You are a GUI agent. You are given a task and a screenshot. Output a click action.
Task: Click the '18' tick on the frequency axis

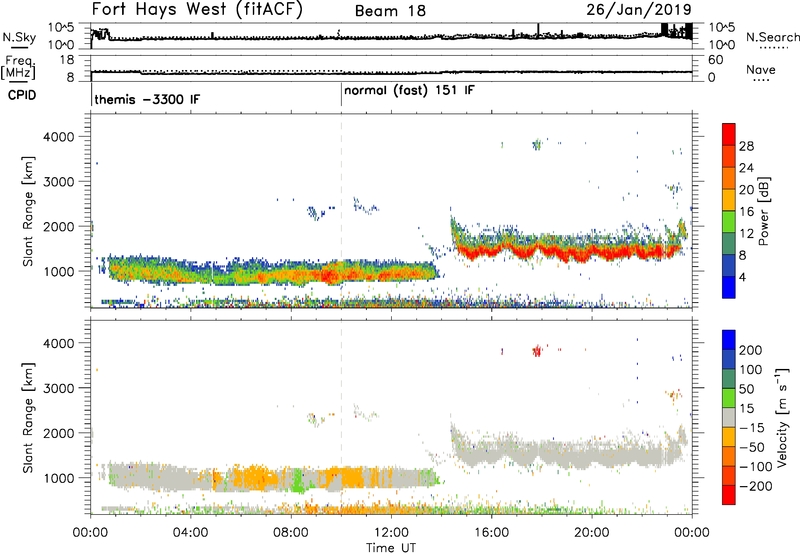[x=67, y=60]
